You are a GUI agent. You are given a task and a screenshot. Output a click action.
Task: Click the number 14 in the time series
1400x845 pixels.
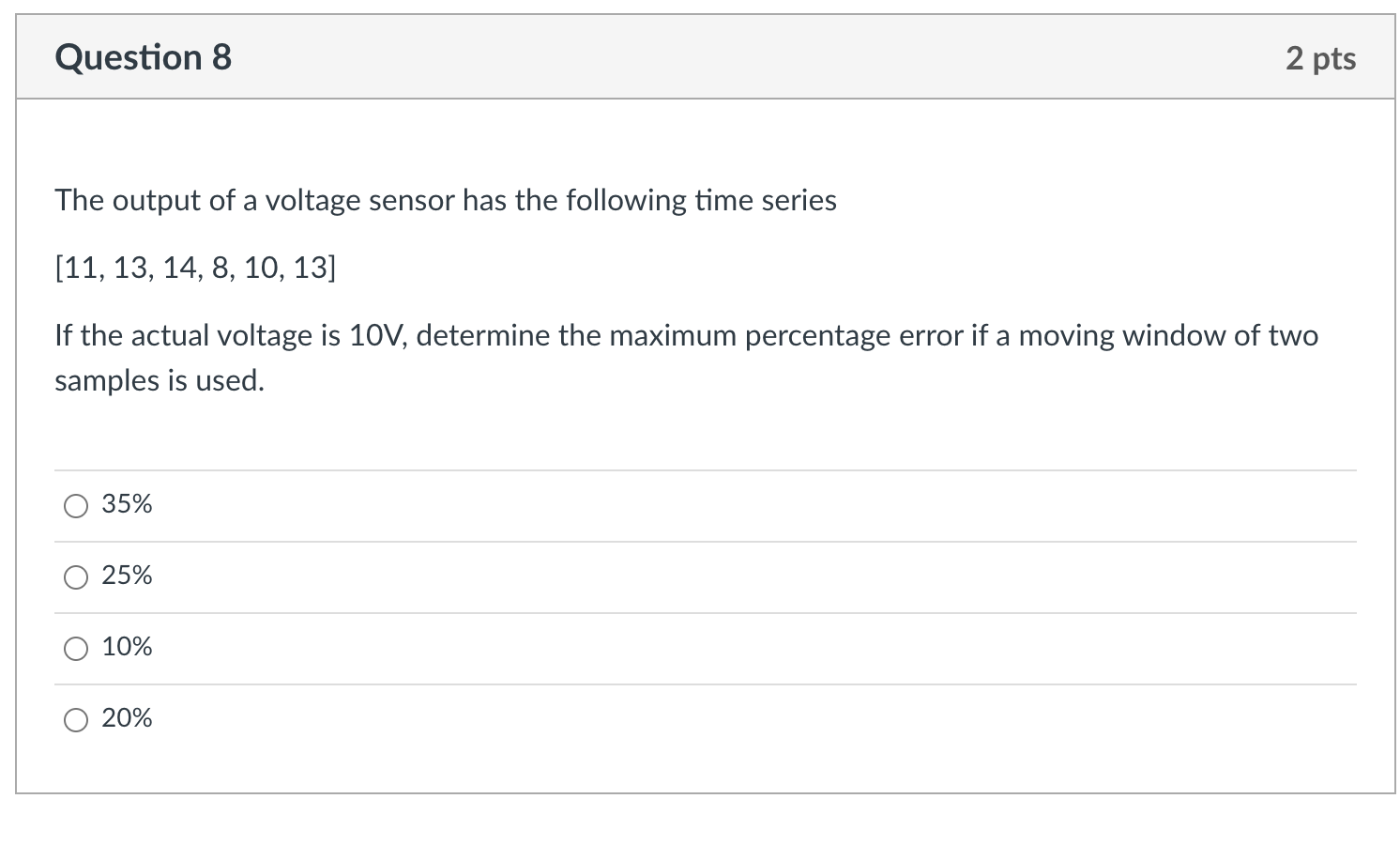178,269
